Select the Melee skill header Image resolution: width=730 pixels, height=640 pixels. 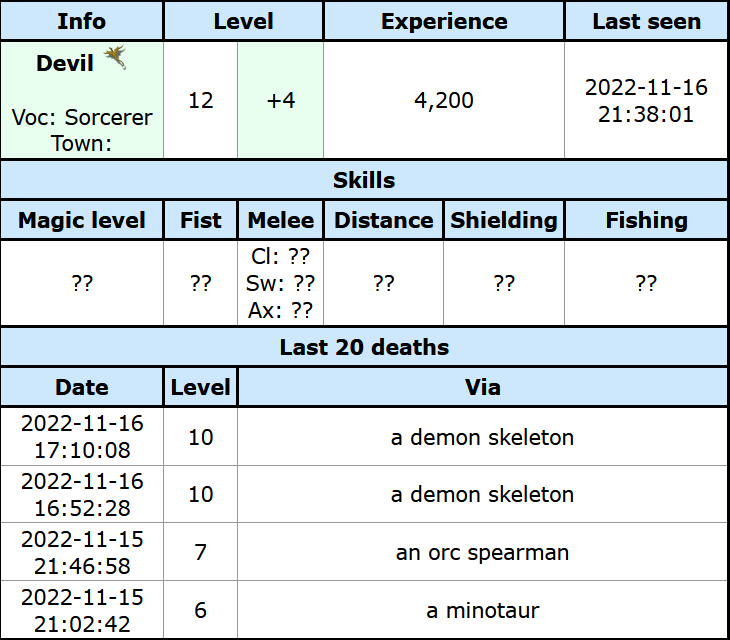coord(281,220)
